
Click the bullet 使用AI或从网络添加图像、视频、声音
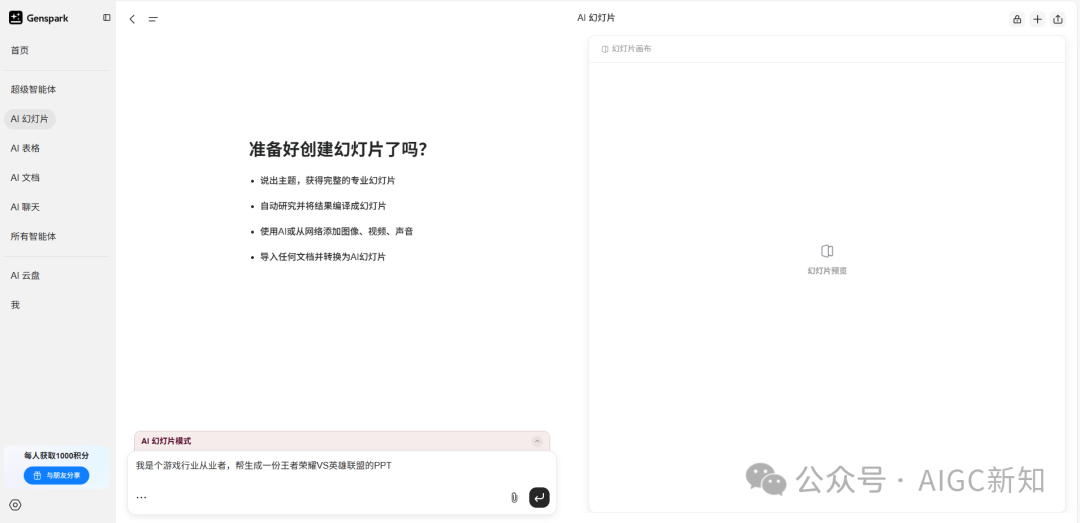pos(336,232)
